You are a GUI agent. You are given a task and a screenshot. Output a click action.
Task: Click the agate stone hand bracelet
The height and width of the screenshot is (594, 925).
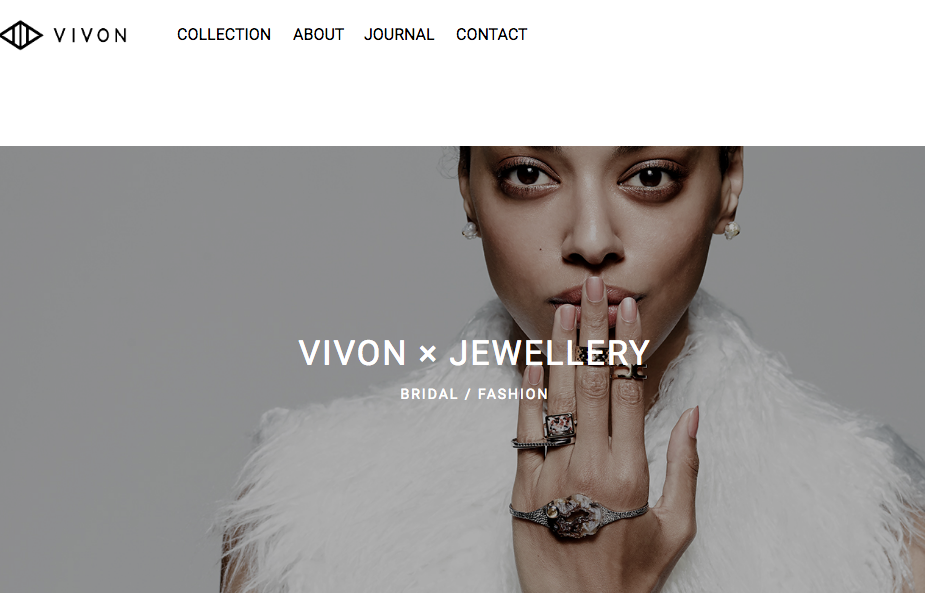[x=578, y=516]
